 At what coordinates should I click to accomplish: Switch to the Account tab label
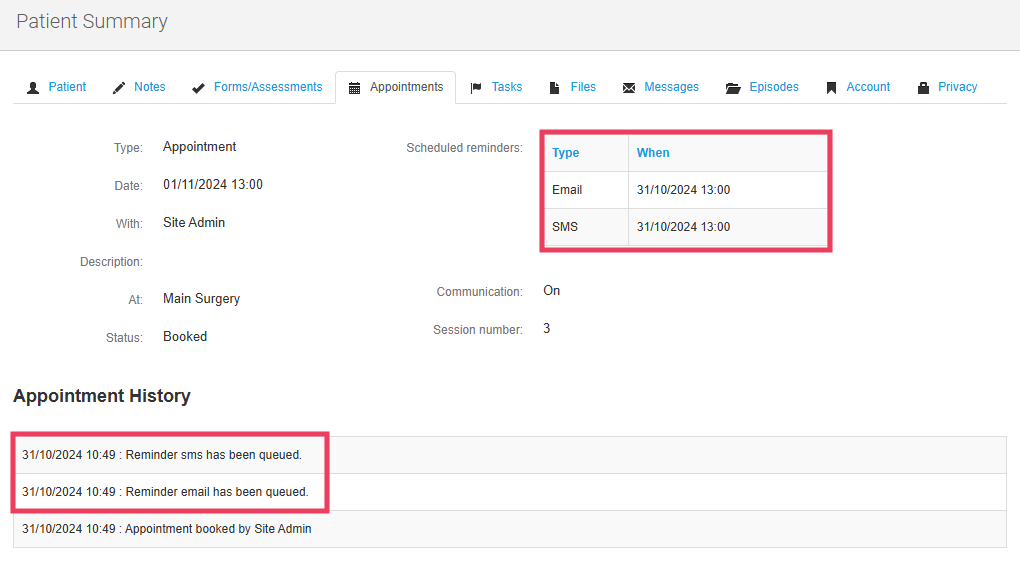tap(868, 87)
